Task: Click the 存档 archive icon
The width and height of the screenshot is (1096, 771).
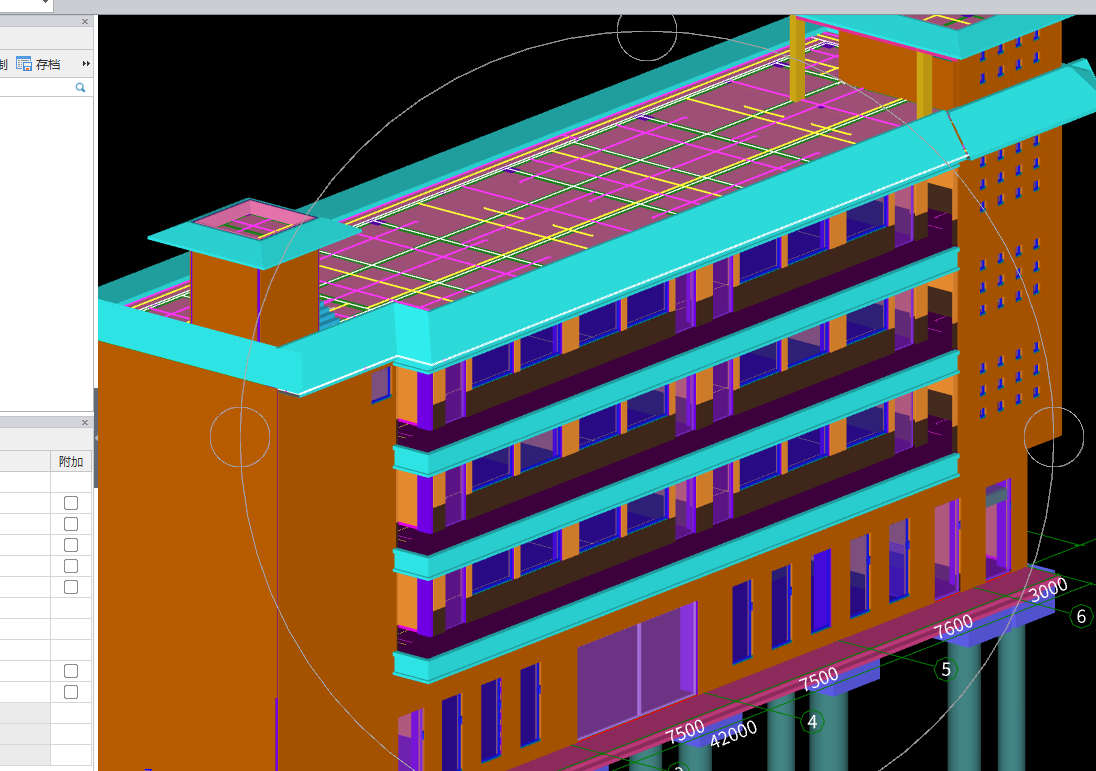Action: click(24, 64)
